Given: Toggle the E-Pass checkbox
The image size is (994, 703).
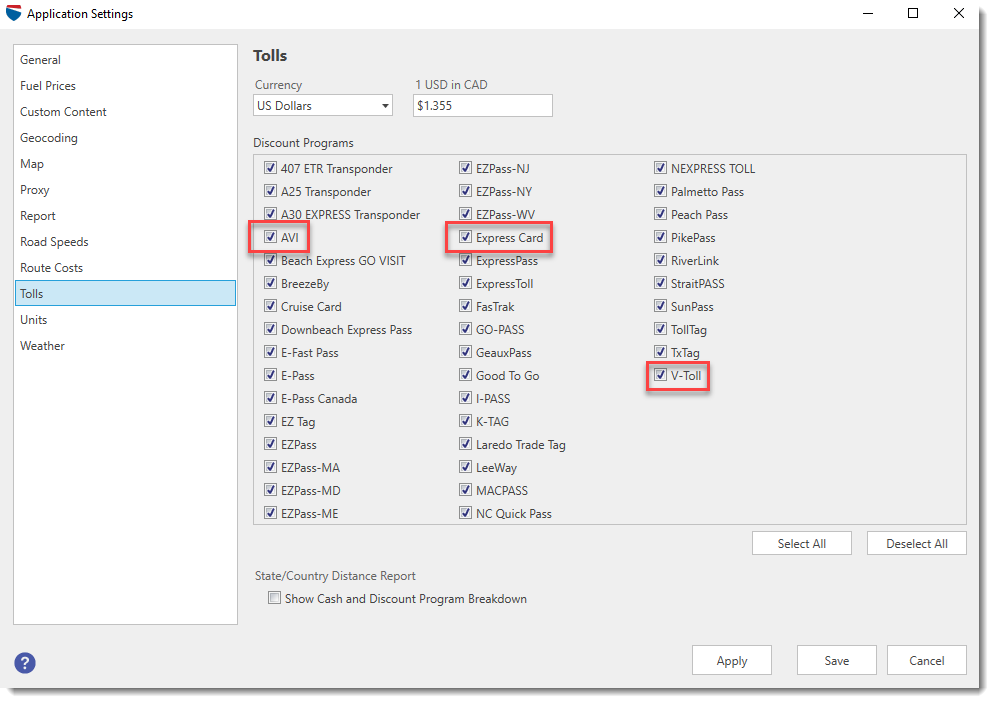Looking at the screenshot, I should click(271, 375).
